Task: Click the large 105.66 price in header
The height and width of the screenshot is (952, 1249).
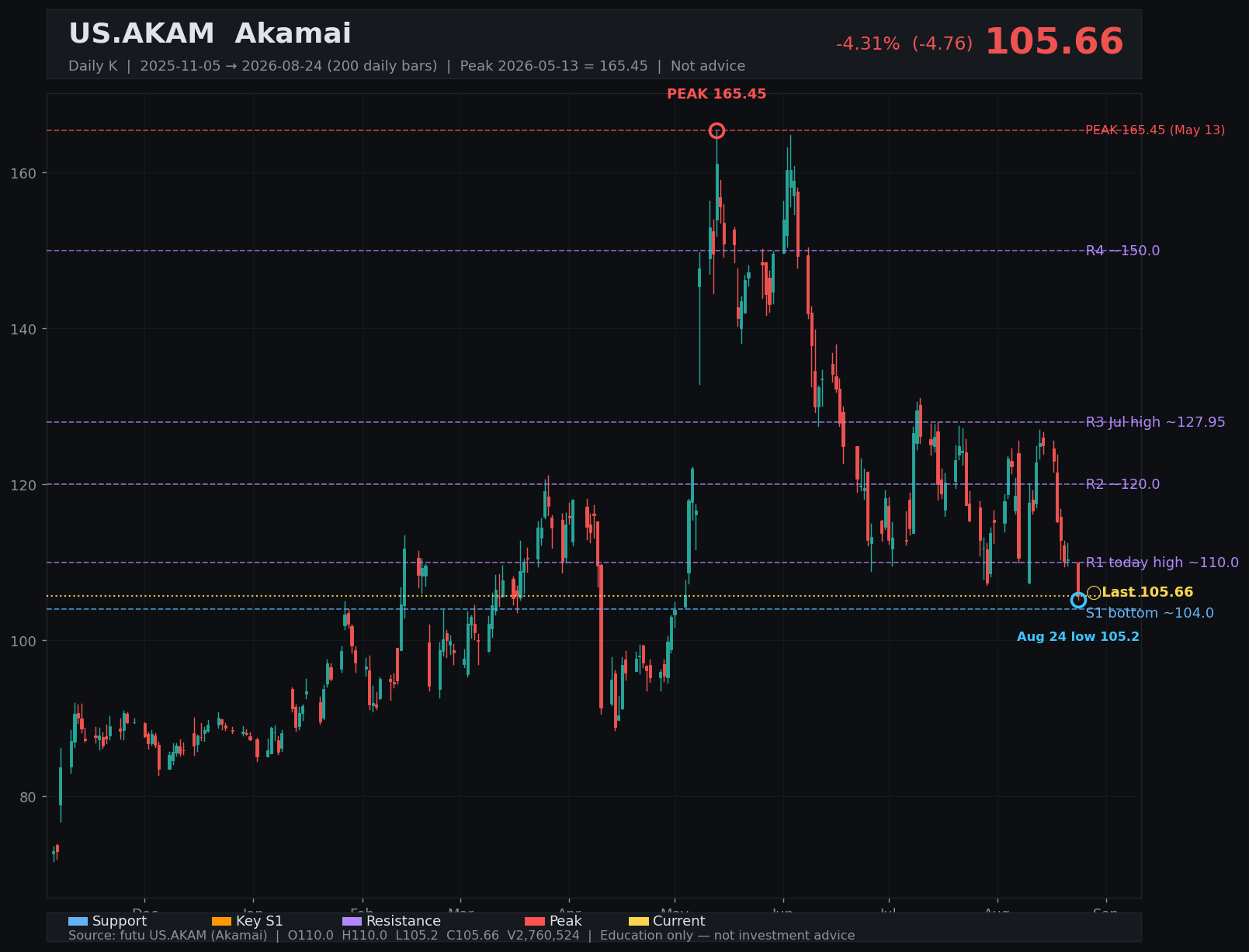Action: (1054, 42)
